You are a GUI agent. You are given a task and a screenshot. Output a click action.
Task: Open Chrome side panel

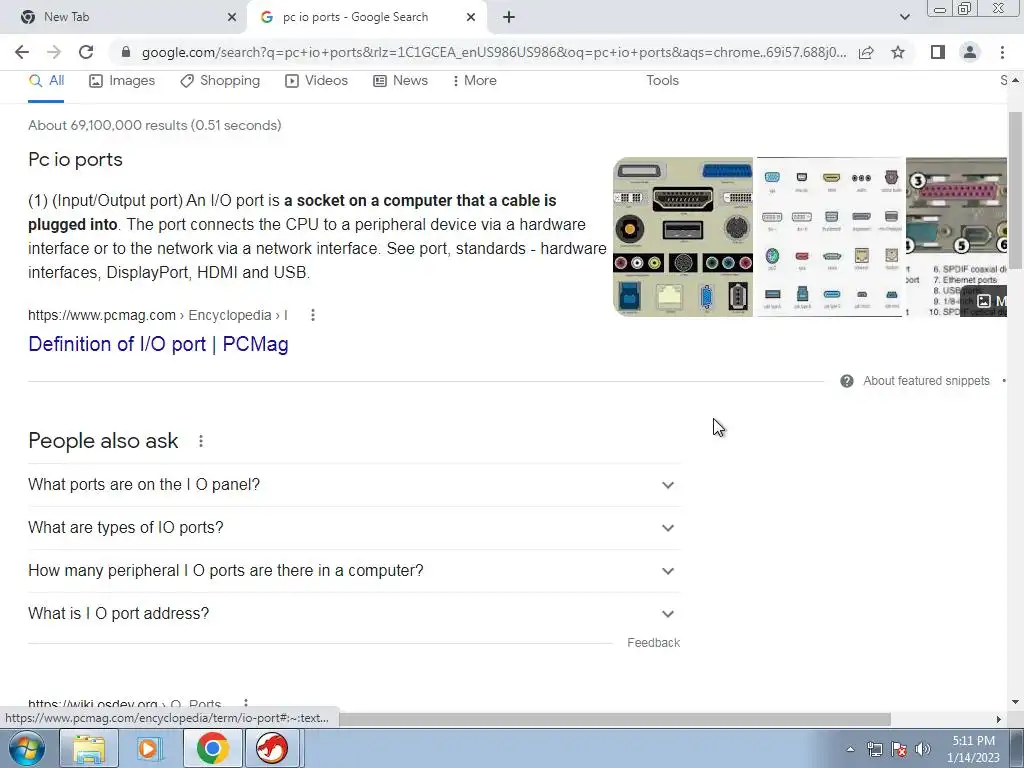(938, 52)
